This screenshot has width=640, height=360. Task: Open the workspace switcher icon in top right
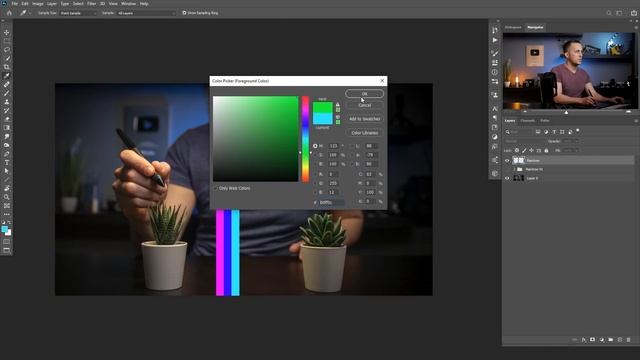620,13
